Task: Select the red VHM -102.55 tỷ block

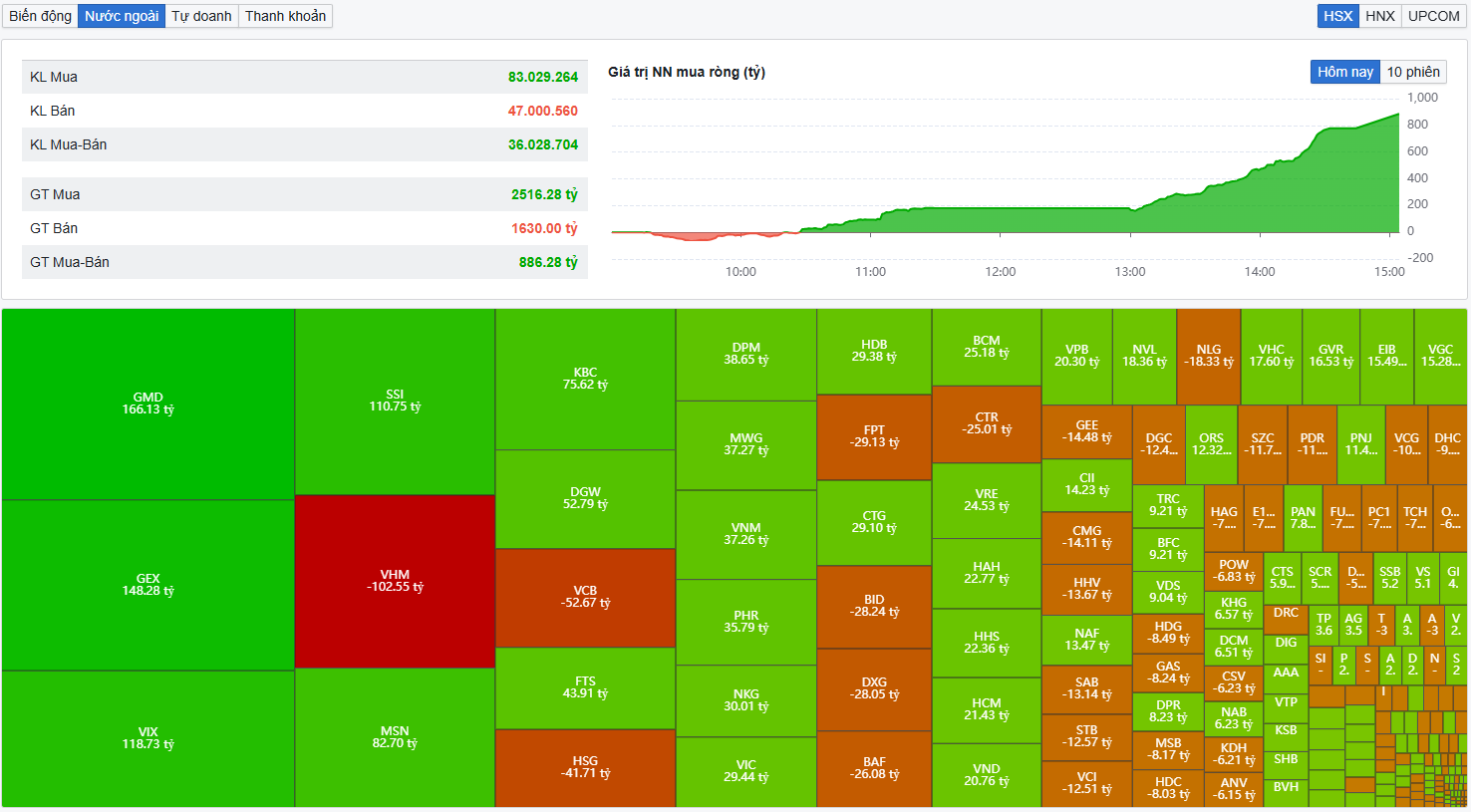Action: pyautogui.click(x=395, y=581)
